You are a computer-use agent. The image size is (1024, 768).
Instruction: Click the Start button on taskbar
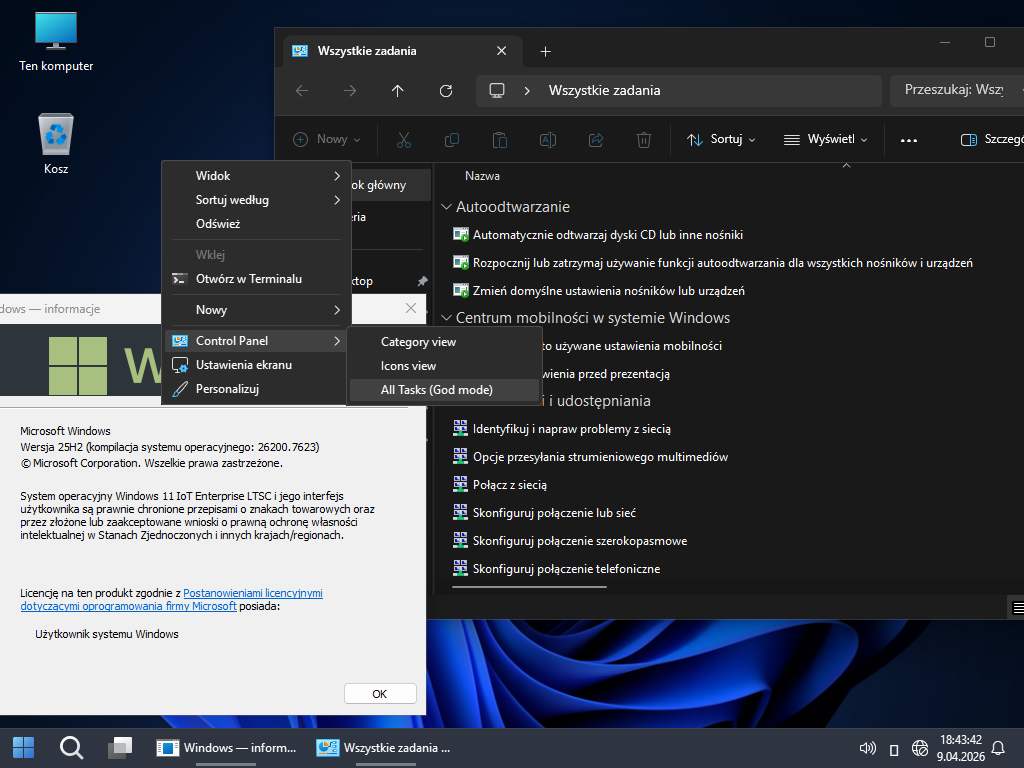(23, 747)
